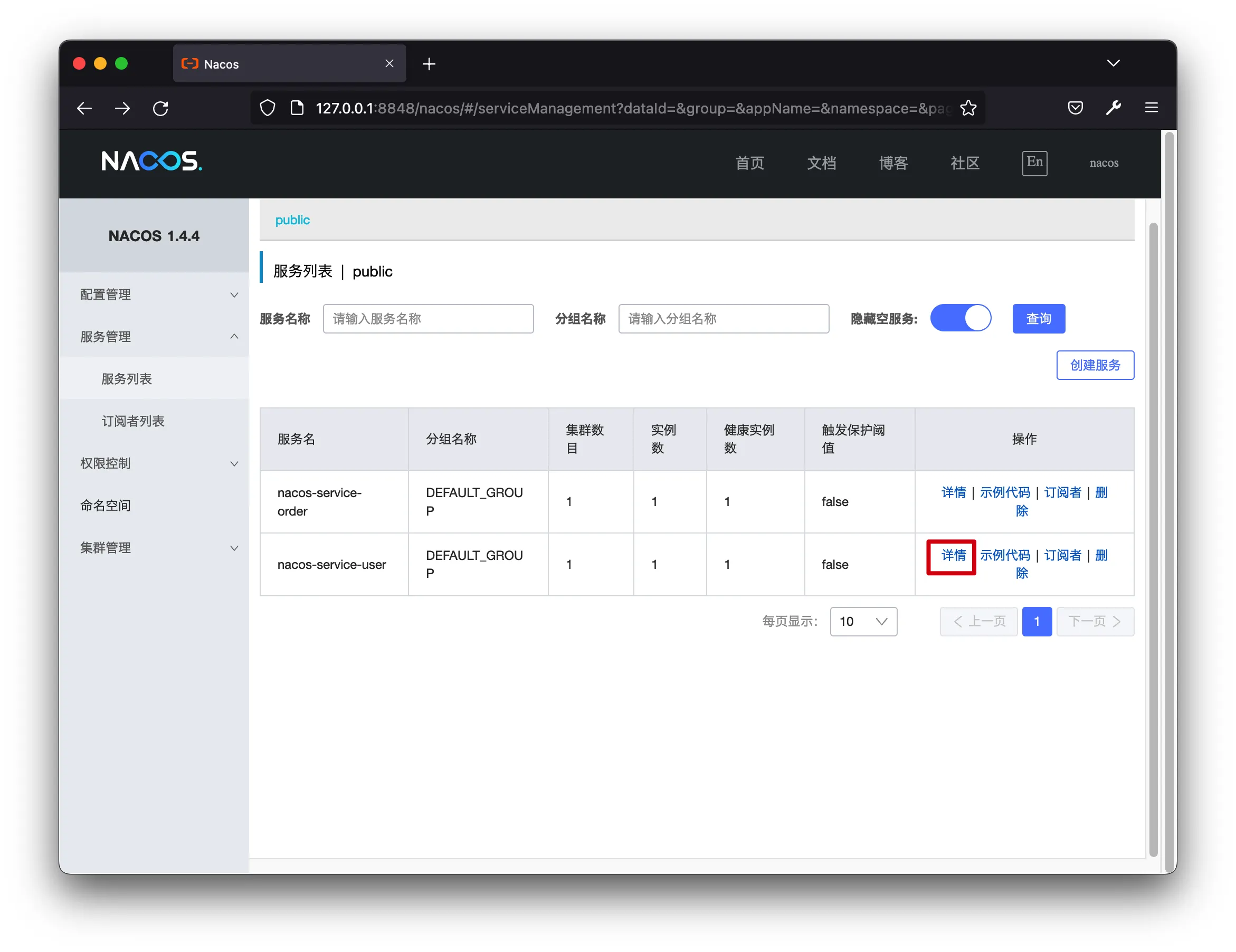The height and width of the screenshot is (952, 1236).
Task: Reload the Nacos page
Action: coord(161,108)
